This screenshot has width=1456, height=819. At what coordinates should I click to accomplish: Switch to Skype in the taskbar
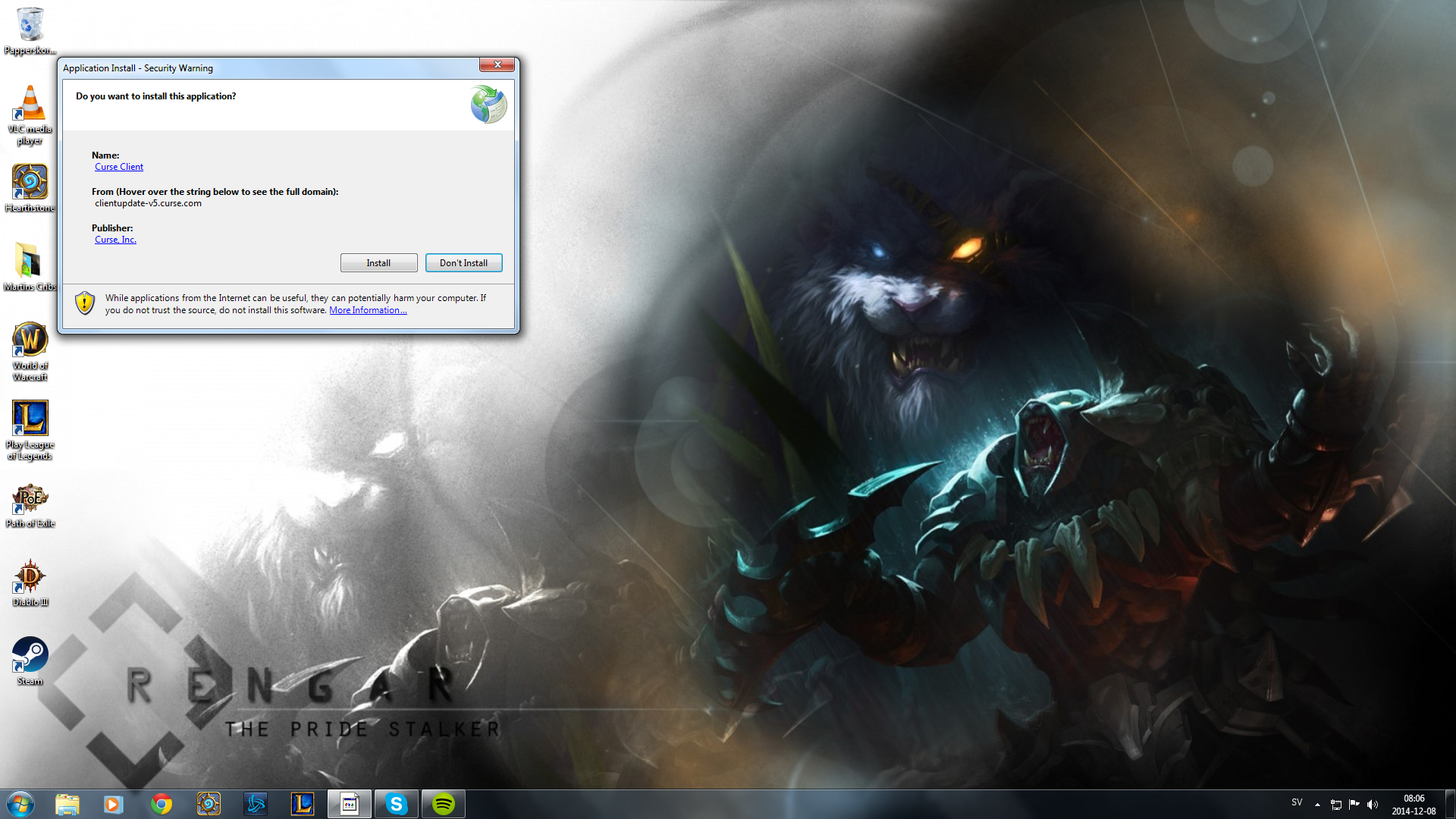pyautogui.click(x=396, y=804)
